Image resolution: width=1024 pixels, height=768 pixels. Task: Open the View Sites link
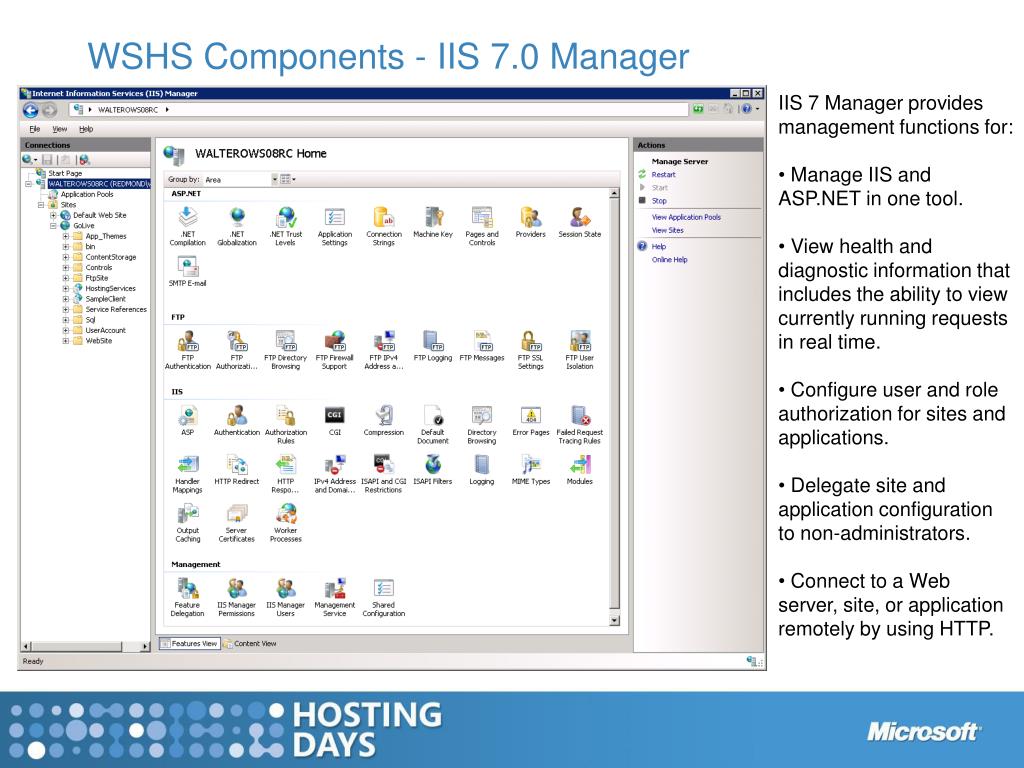click(x=667, y=231)
